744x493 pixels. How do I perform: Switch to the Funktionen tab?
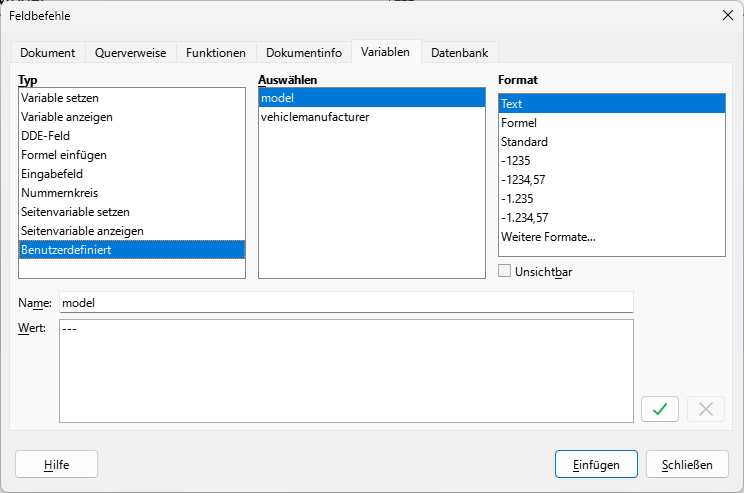click(x=215, y=52)
